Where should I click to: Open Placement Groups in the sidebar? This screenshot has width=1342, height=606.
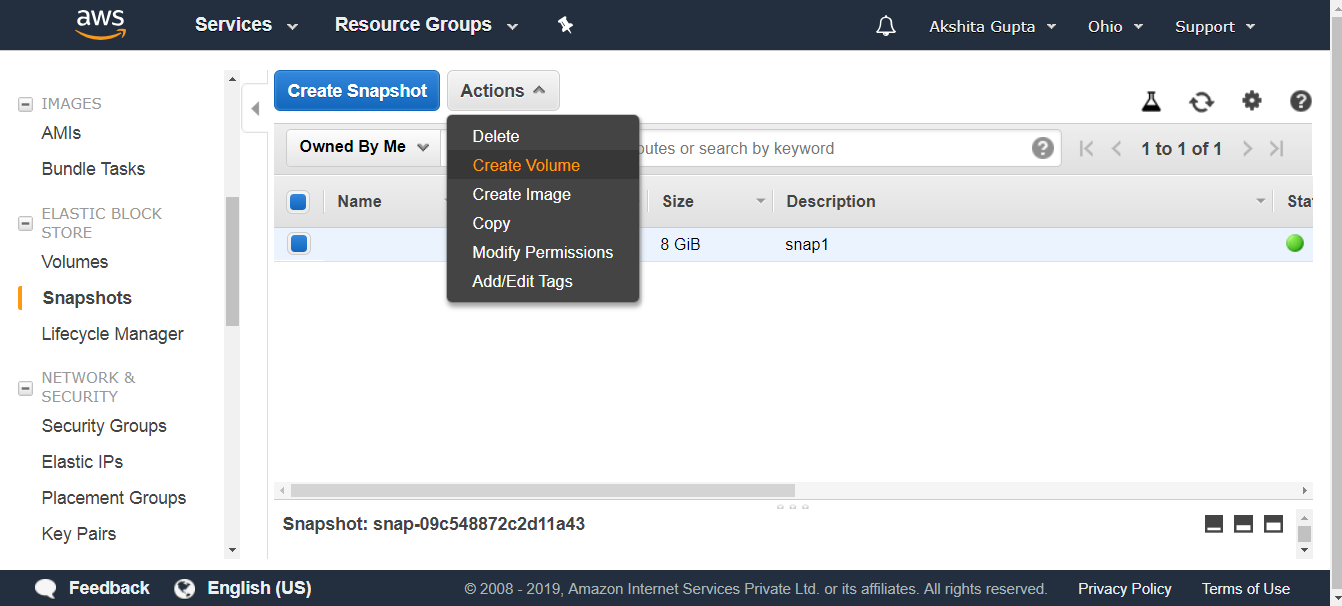(x=114, y=498)
